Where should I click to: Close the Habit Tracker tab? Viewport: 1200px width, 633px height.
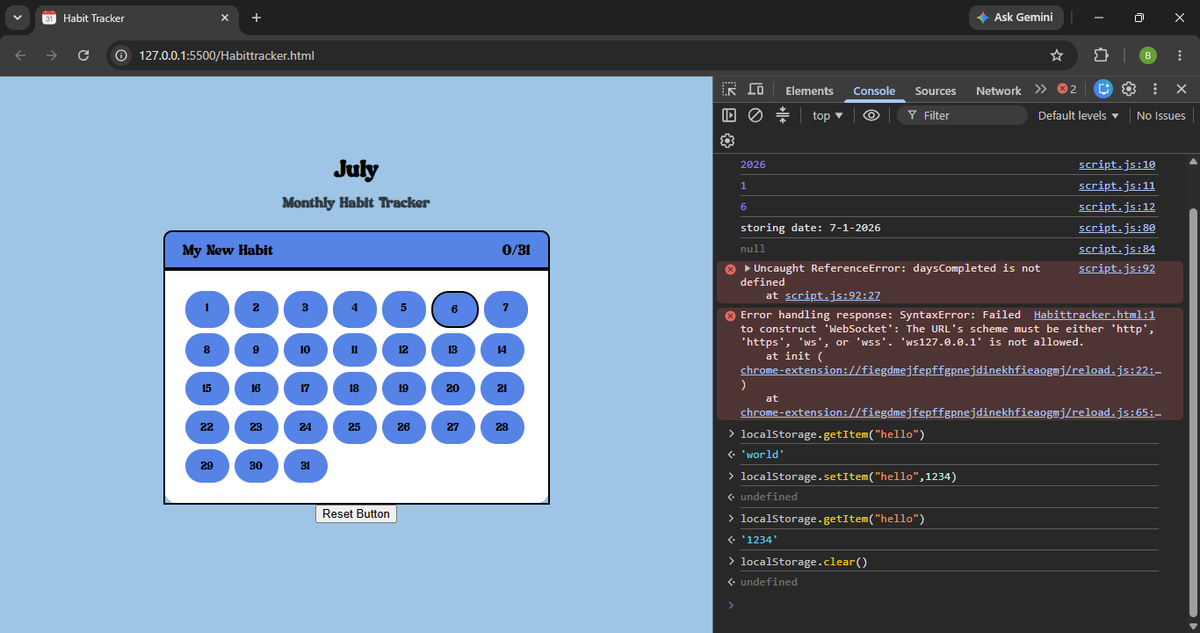(x=224, y=18)
